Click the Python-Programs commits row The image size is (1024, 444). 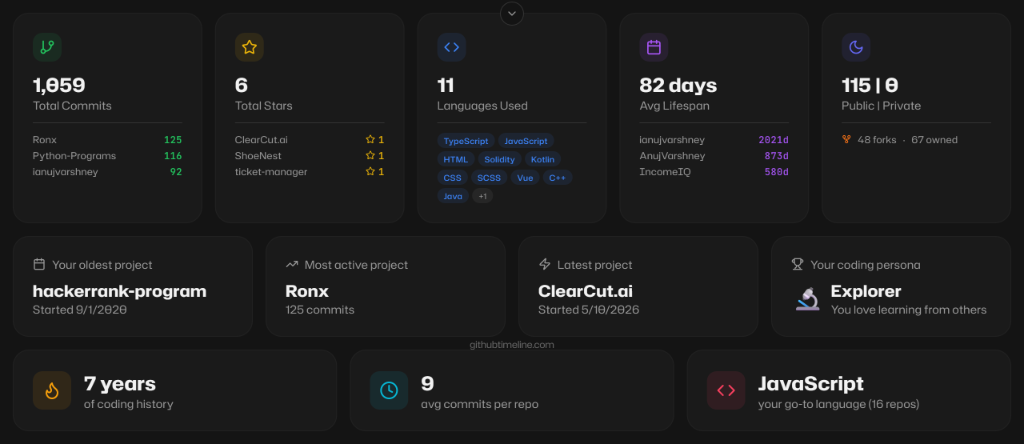click(x=107, y=156)
